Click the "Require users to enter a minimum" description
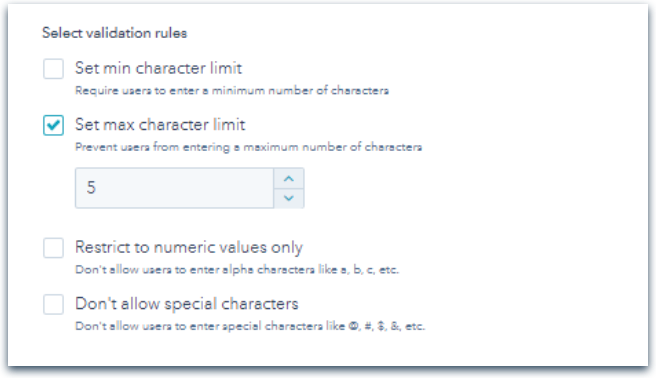 click(232, 91)
